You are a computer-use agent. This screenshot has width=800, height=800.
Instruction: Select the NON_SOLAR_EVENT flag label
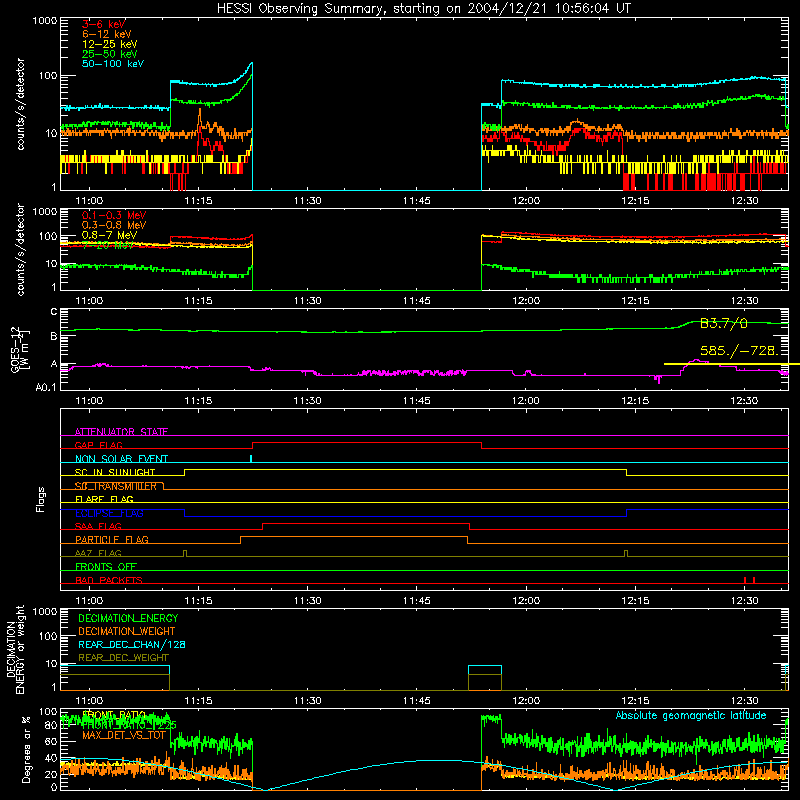121,459
